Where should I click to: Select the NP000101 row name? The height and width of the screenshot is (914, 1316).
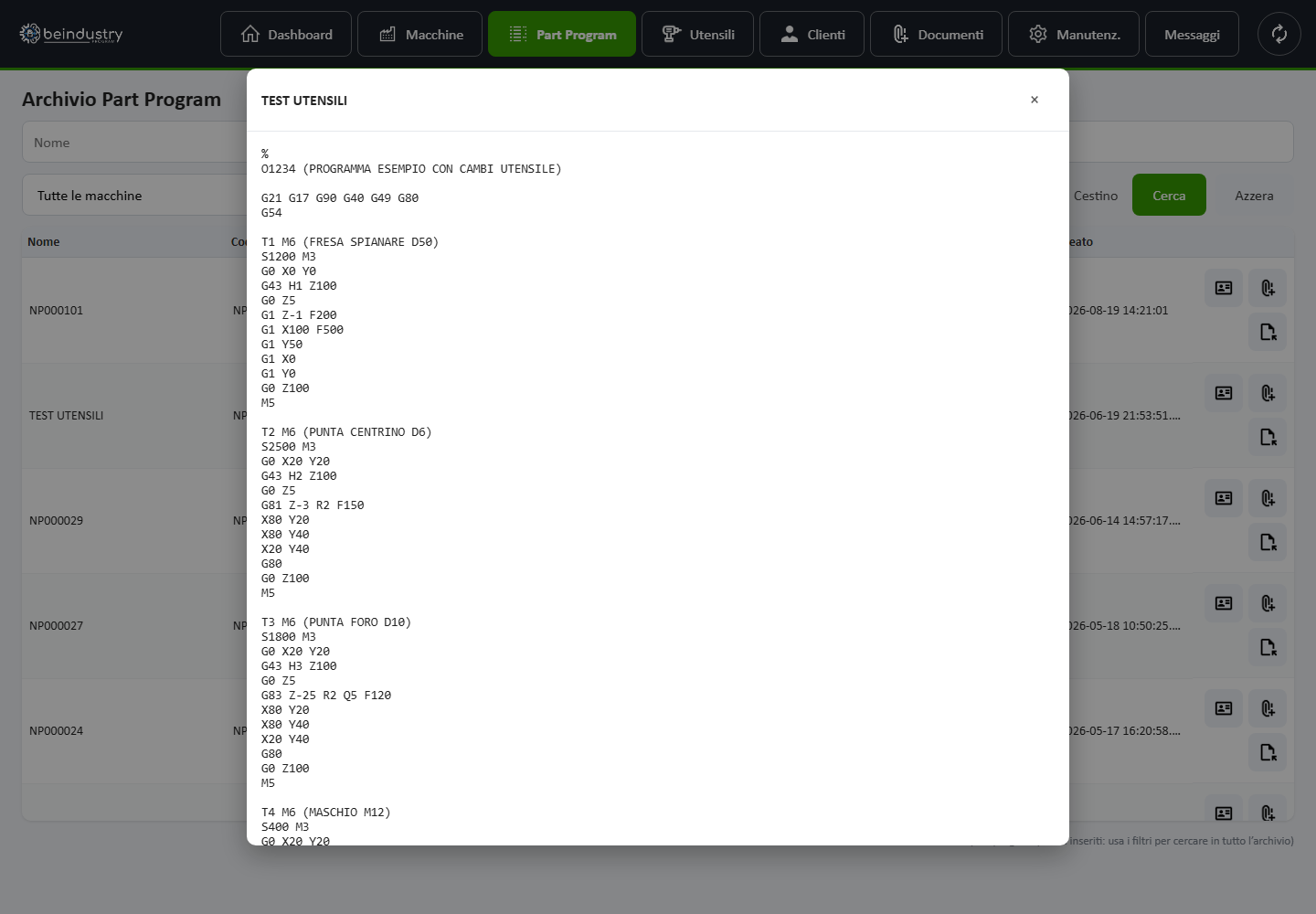(56, 310)
